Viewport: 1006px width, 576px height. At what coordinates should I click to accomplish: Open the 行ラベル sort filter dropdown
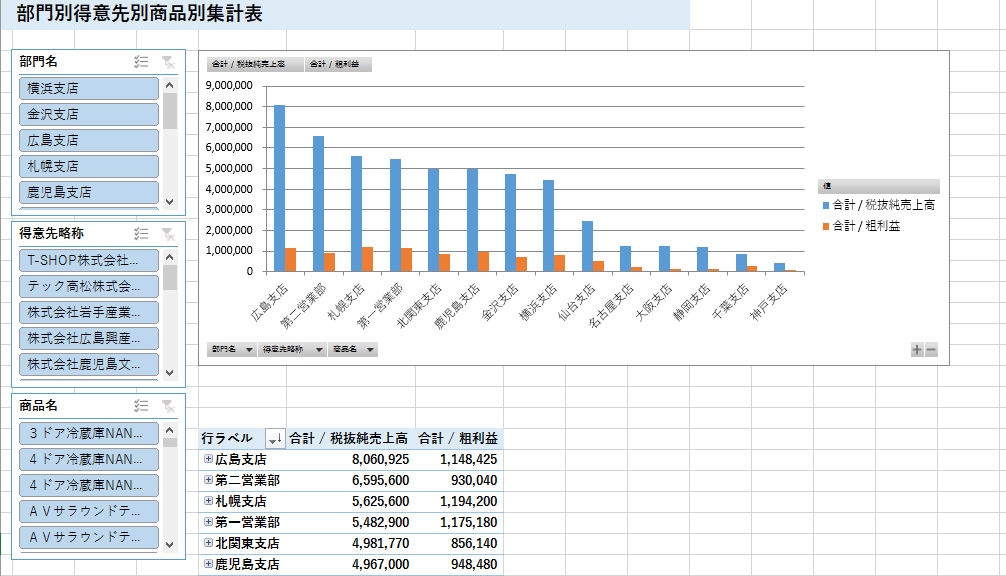click(x=275, y=438)
